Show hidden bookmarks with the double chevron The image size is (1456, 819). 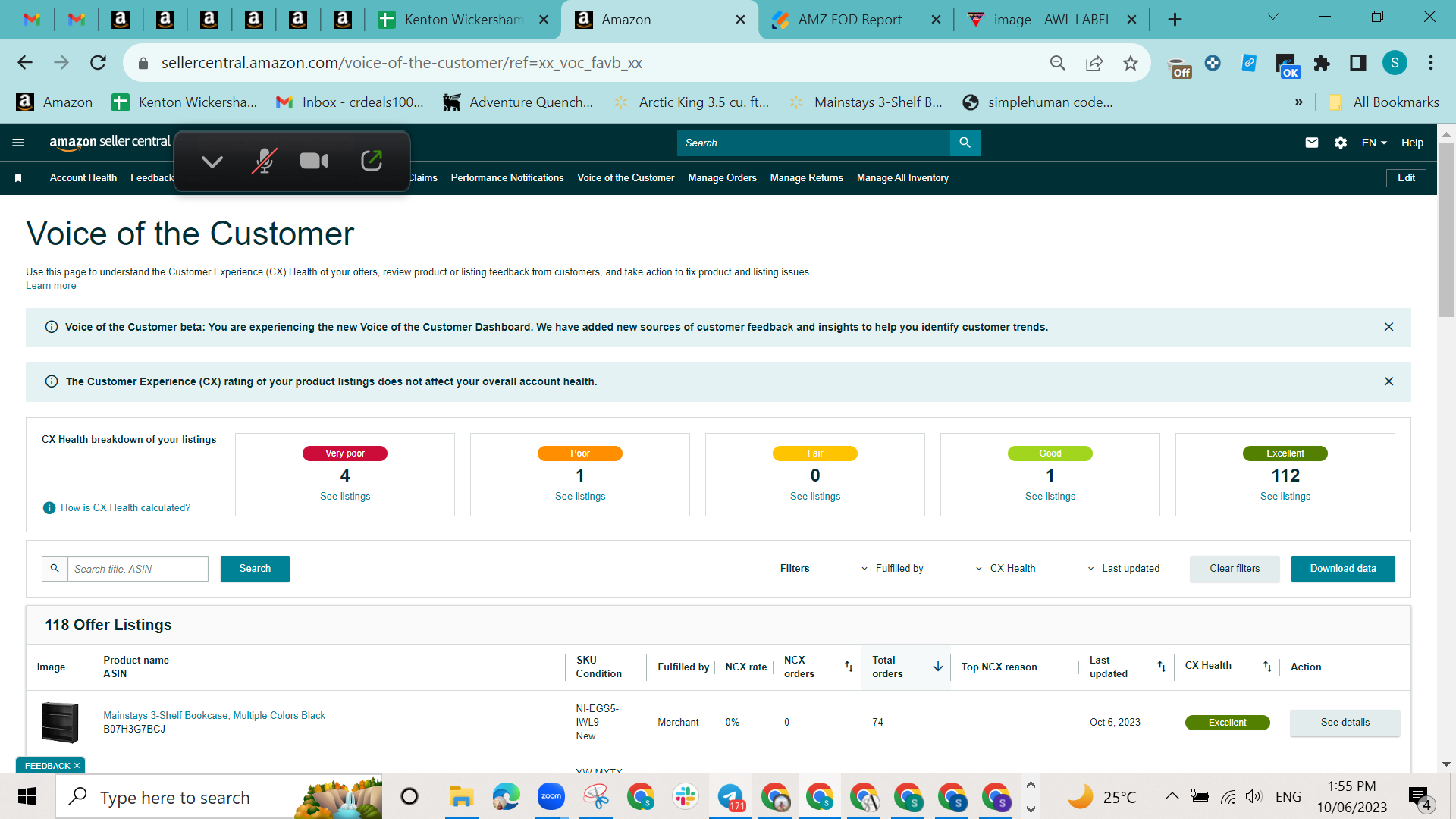1299,102
